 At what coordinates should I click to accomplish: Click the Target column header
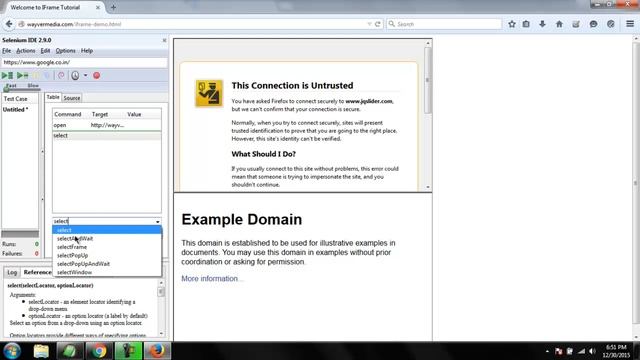tap(100, 115)
